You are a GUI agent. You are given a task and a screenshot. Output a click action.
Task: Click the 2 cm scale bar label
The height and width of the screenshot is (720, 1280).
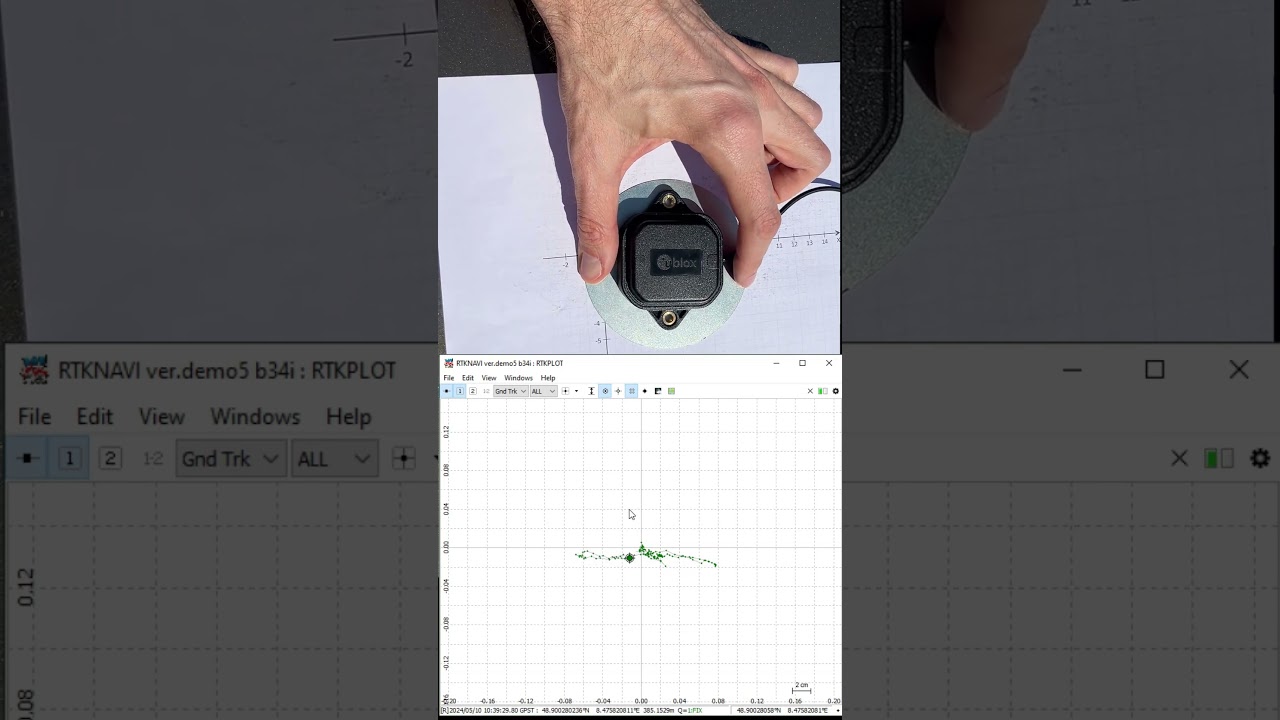[801, 685]
